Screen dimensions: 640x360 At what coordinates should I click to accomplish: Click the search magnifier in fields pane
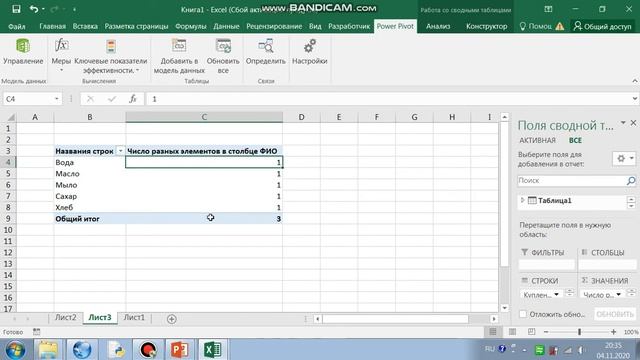(x=631, y=180)
